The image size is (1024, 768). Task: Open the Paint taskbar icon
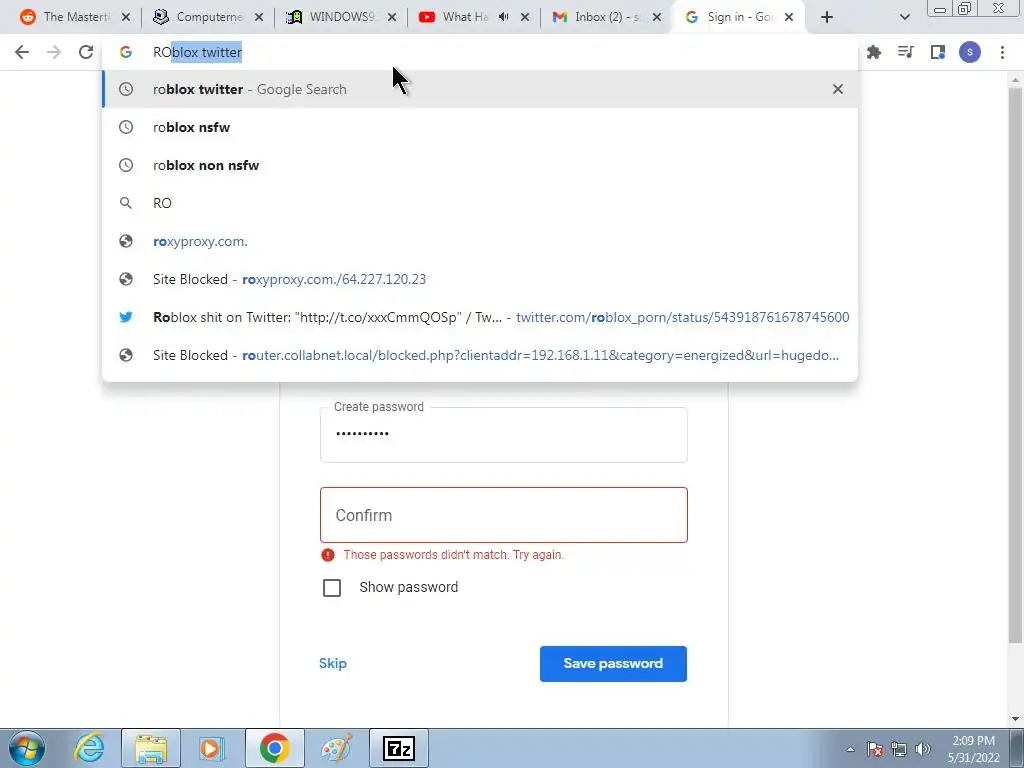(336, 748)
